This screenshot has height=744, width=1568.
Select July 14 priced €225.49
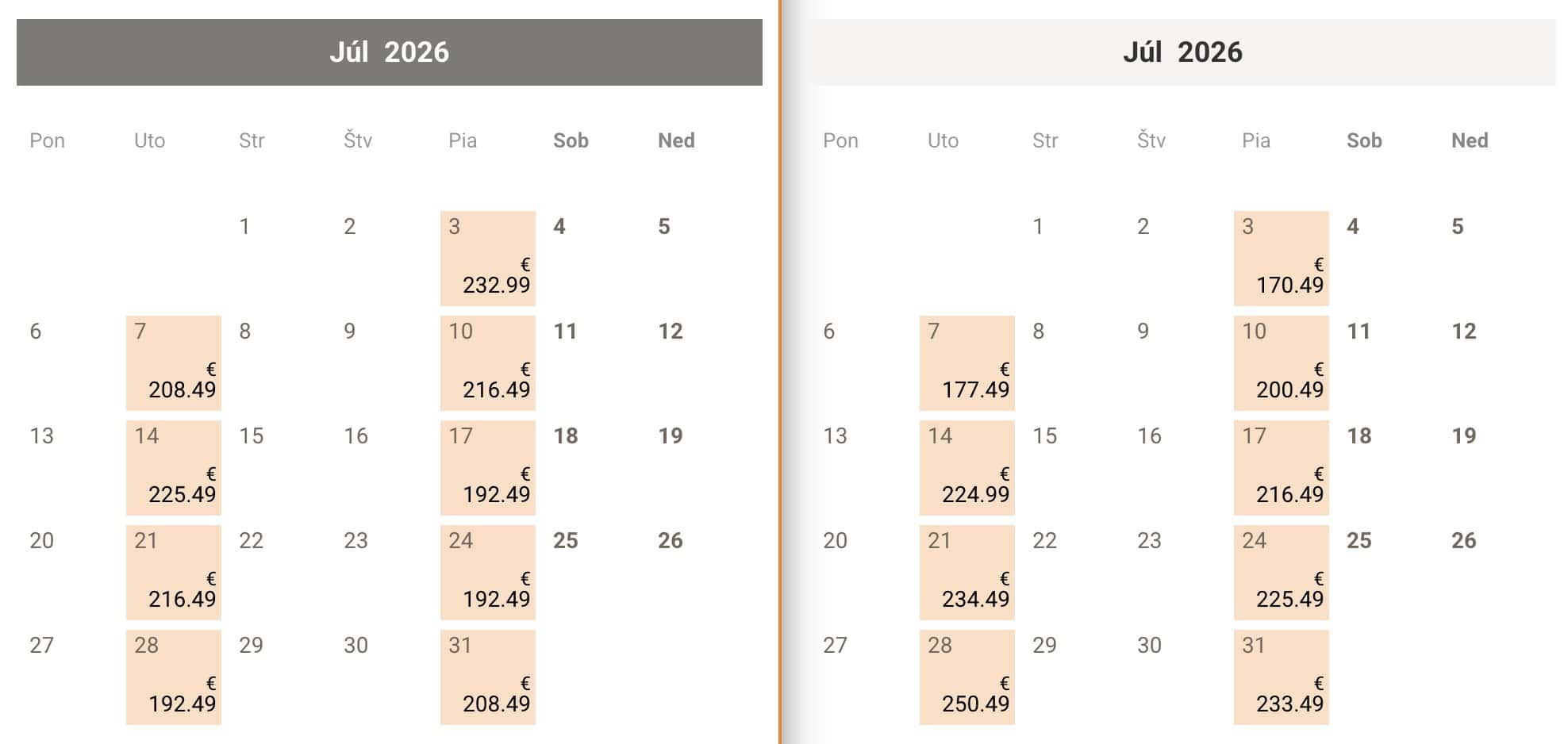[173, 468]
